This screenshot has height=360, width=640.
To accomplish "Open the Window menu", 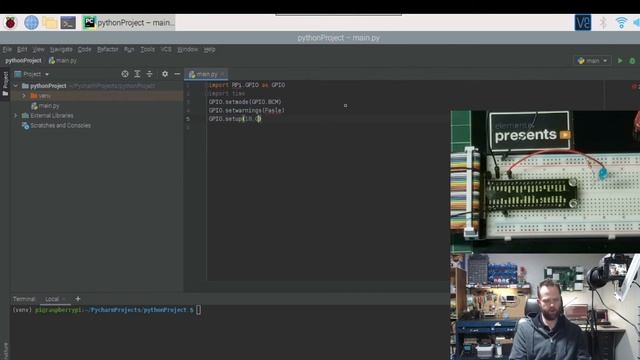I will (x=188, y=49).
